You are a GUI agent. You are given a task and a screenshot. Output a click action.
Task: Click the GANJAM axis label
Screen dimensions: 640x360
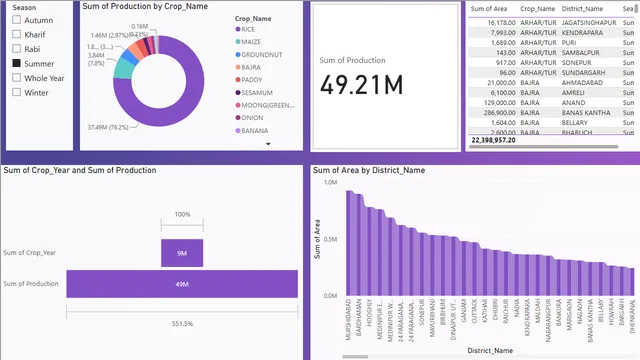[463, 311]
